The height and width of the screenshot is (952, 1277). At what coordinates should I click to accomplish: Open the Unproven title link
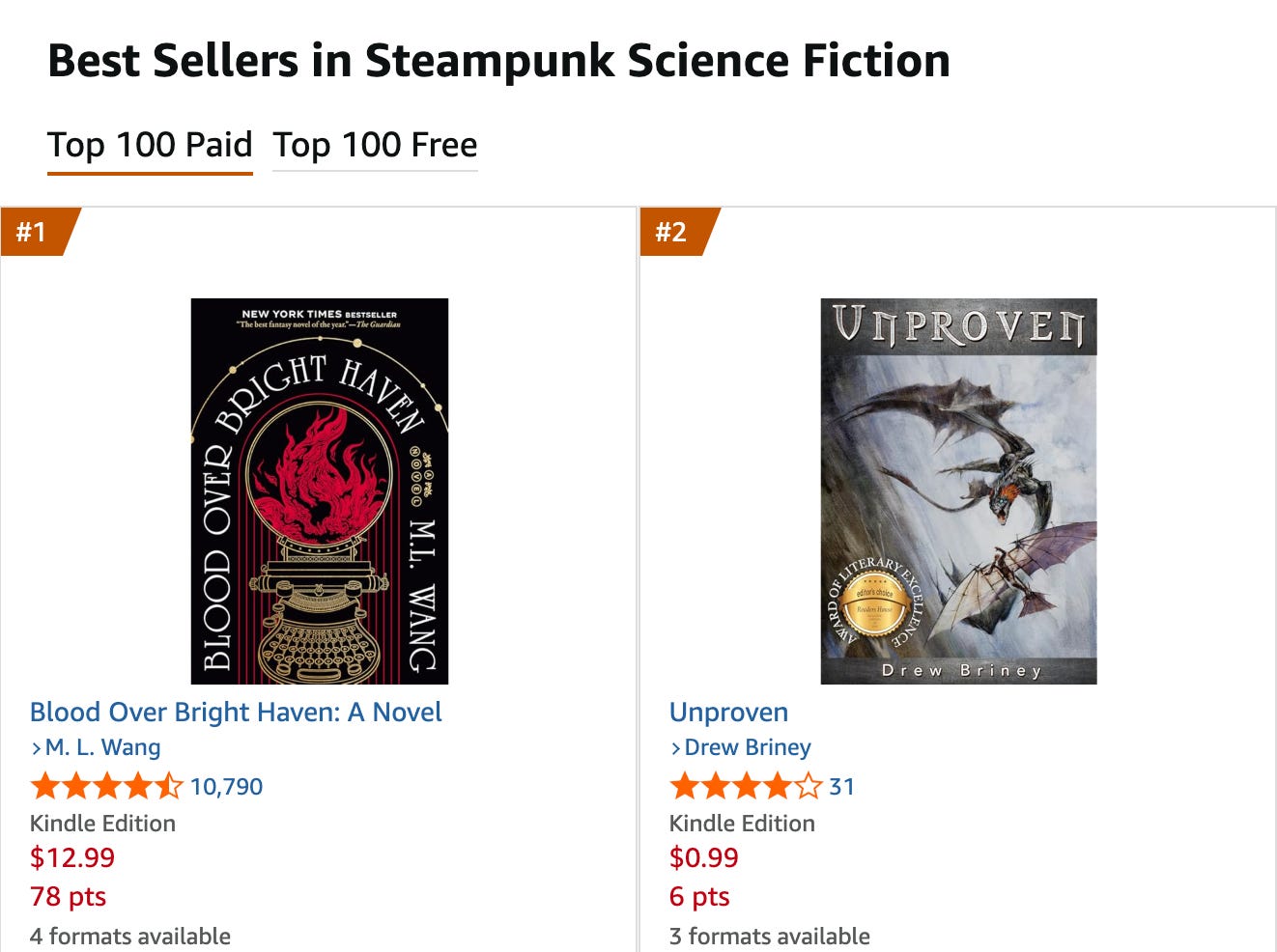point(728,712)
